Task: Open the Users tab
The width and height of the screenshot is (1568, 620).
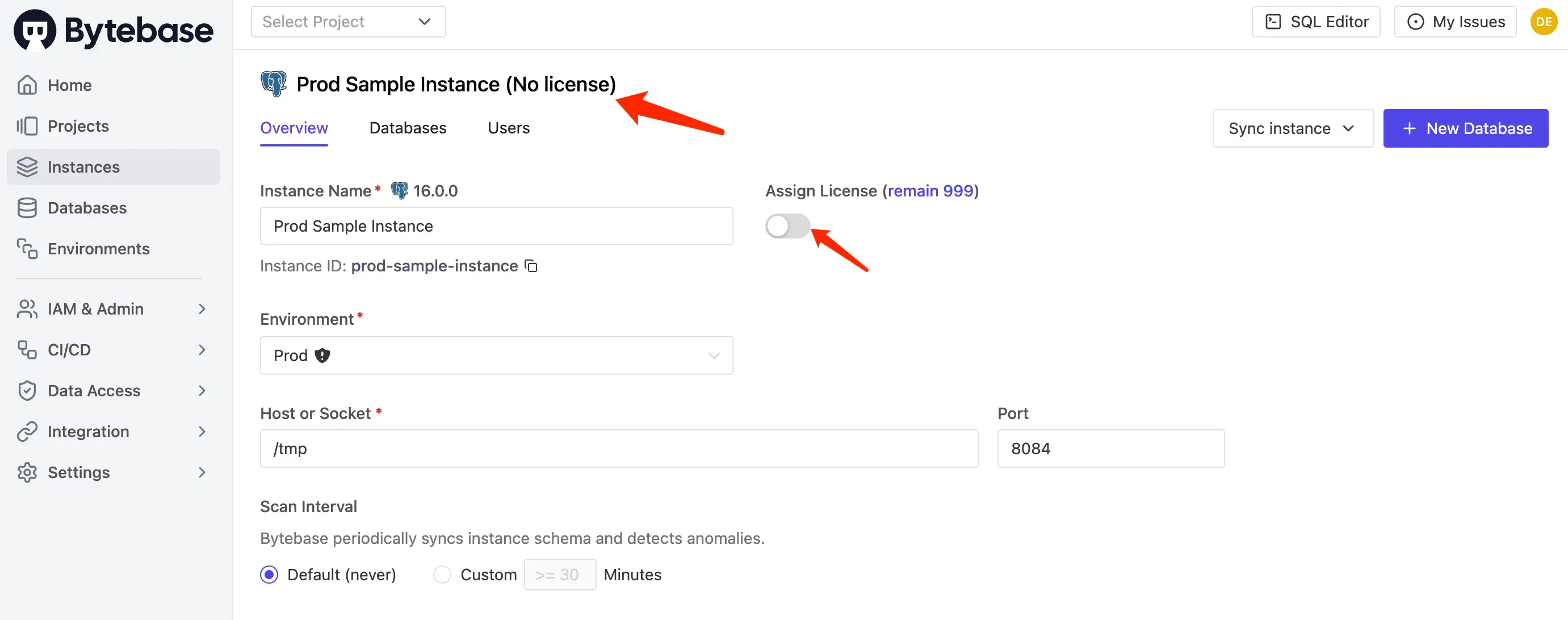Action: [x=508, y=128]
